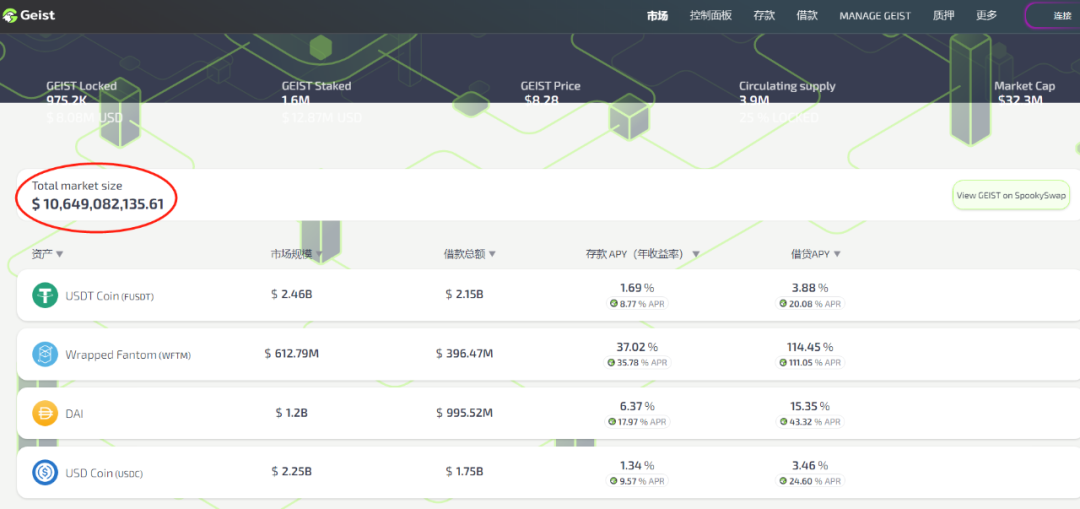Open MANAGE GEIST in navigation

(875, 15)
